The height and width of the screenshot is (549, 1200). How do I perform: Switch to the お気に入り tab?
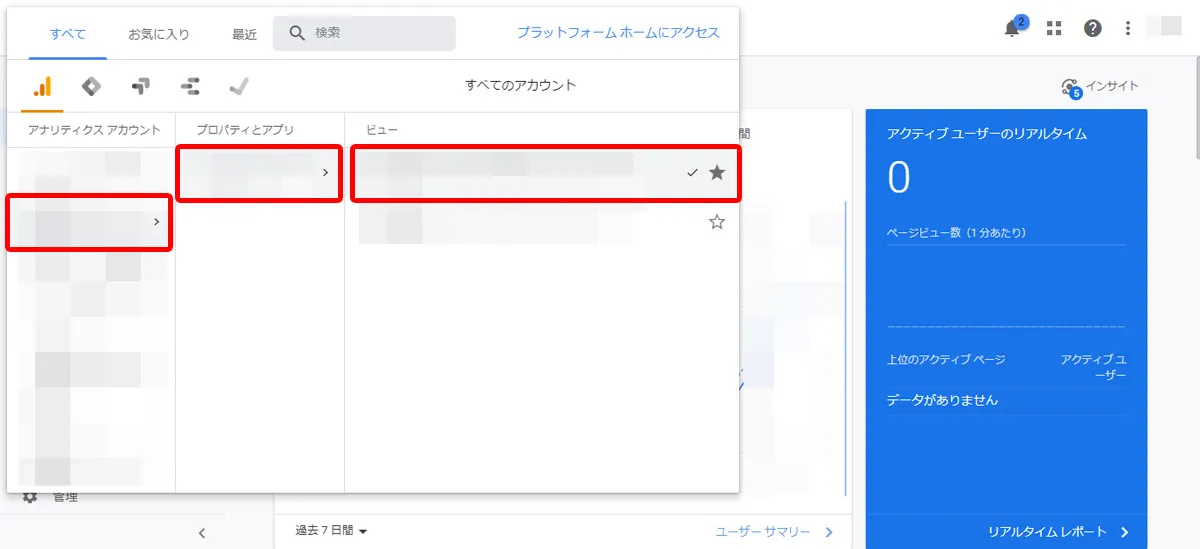[x=158, y=34]
